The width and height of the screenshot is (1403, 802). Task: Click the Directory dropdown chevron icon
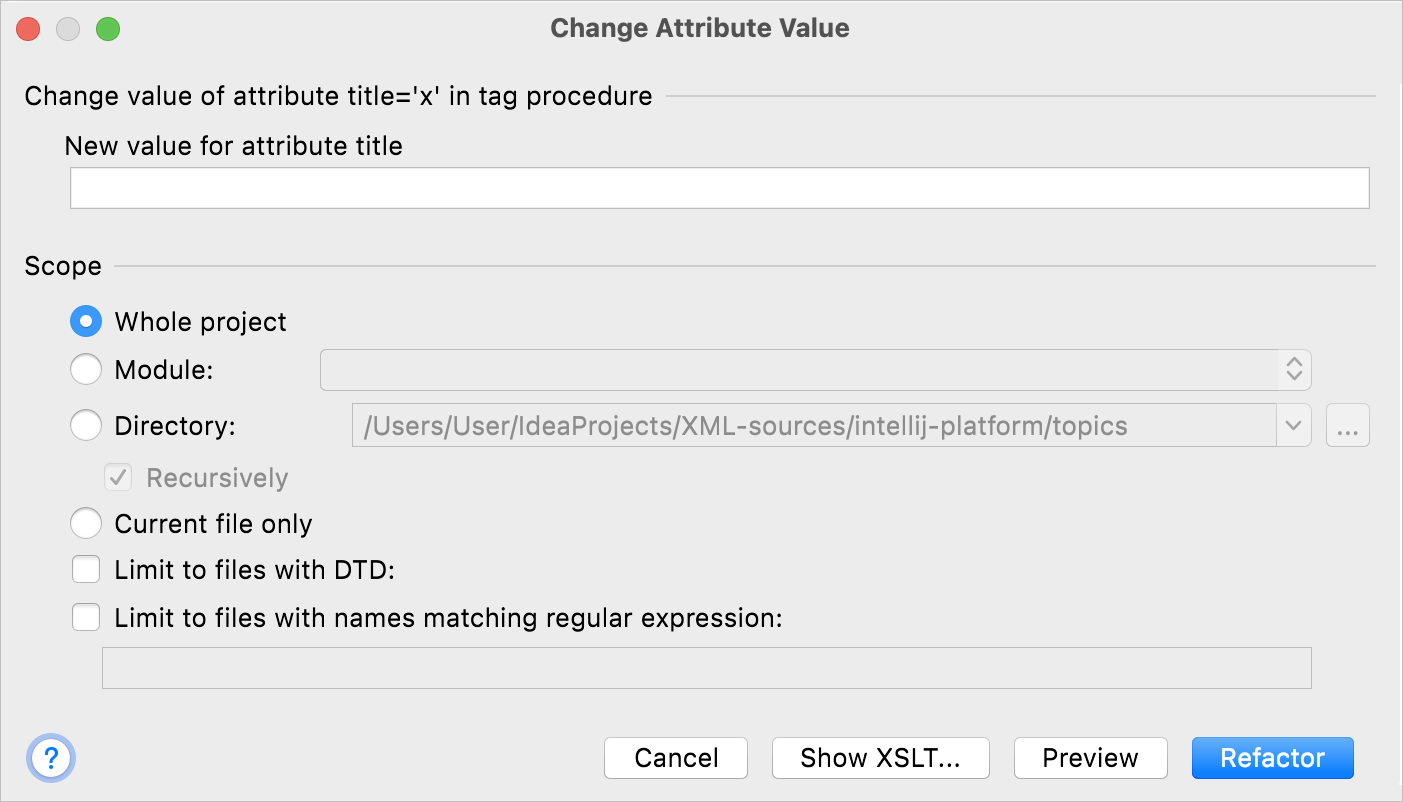1293,425
